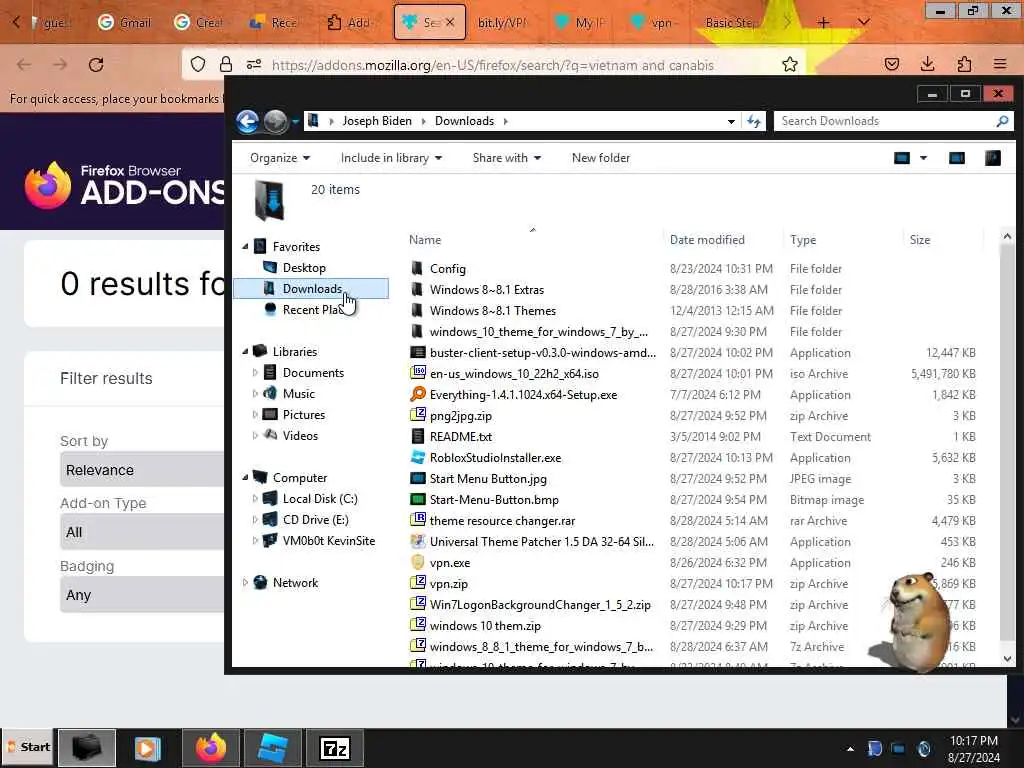Click Explorer's back navigation arrow
The height and width of the screenshot is (768, 1024).
248,121
